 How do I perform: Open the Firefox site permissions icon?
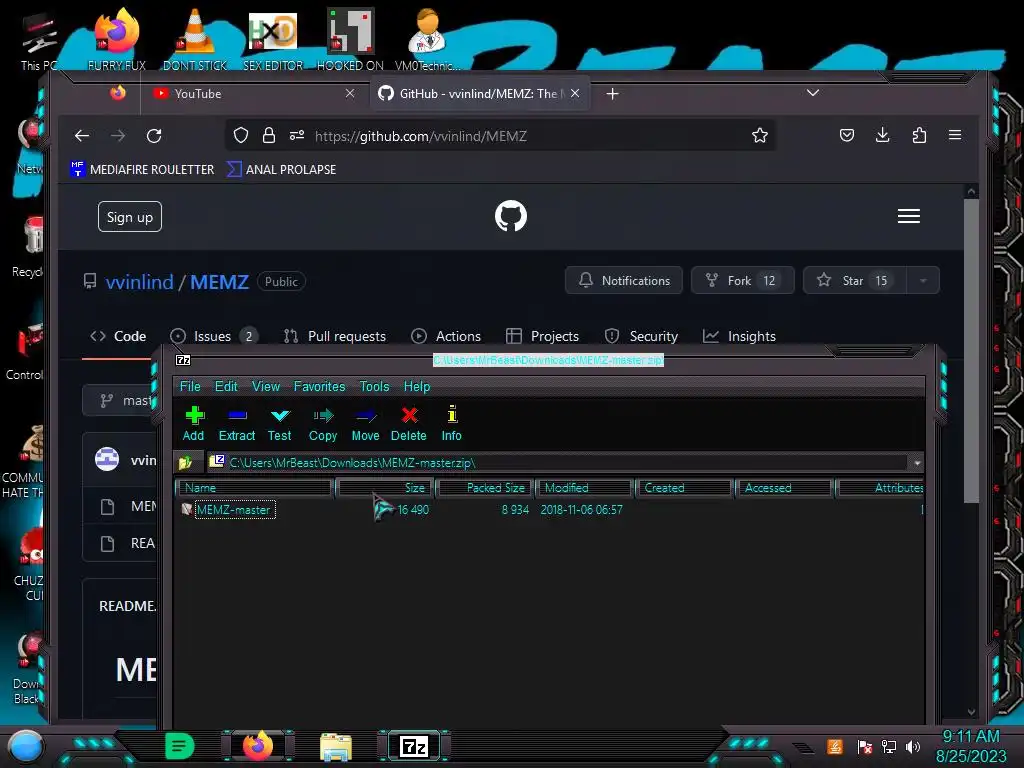[x=296, y=135]
